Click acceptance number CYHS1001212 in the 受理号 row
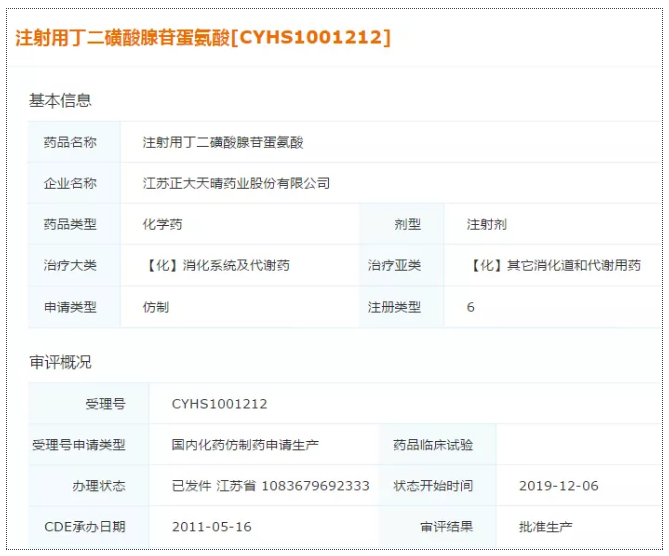Screen dimensions: 669x556 tap(219, 404)
